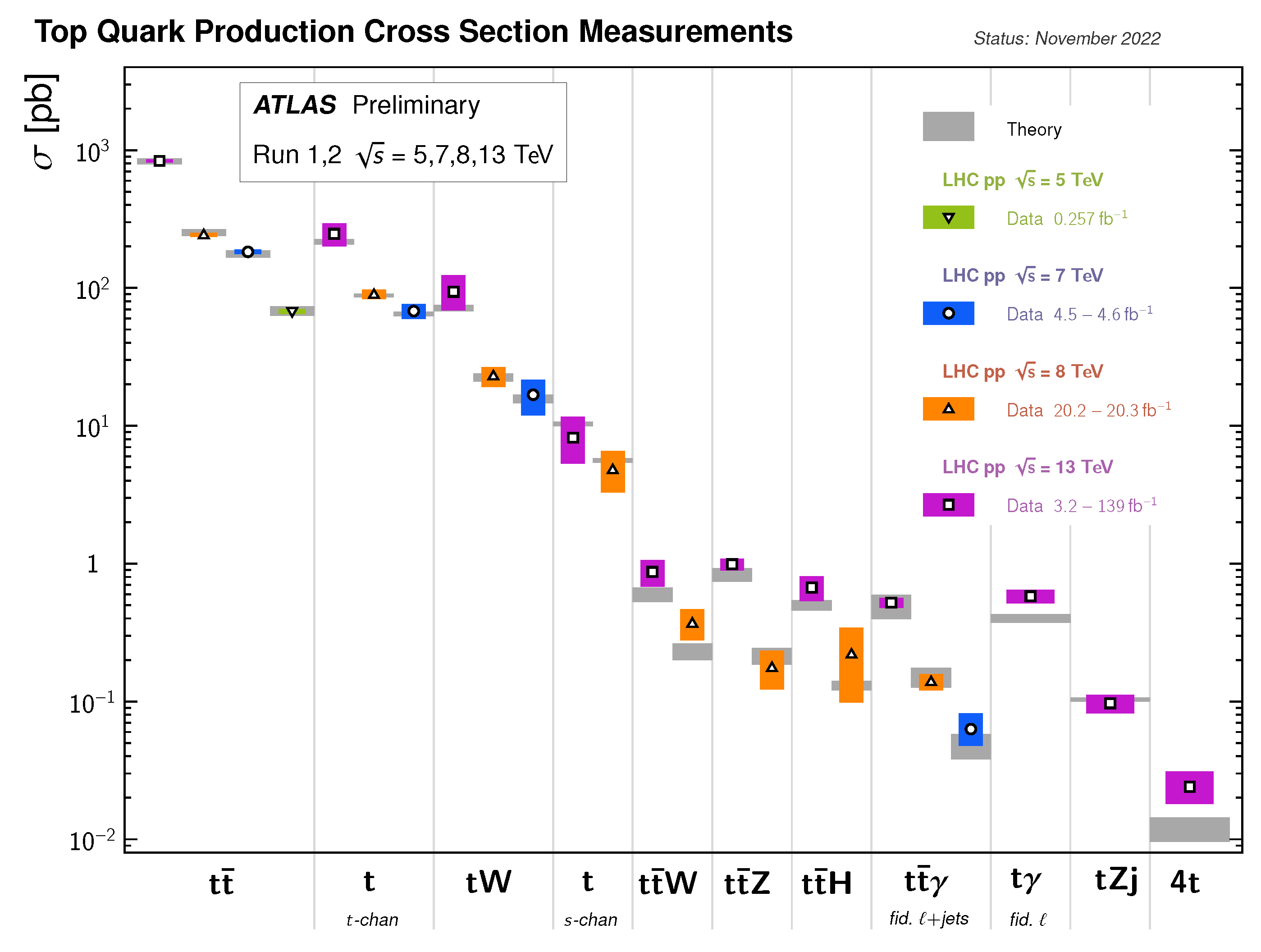Click the orange 8 TeV legend marker

[x=948, y=408]
